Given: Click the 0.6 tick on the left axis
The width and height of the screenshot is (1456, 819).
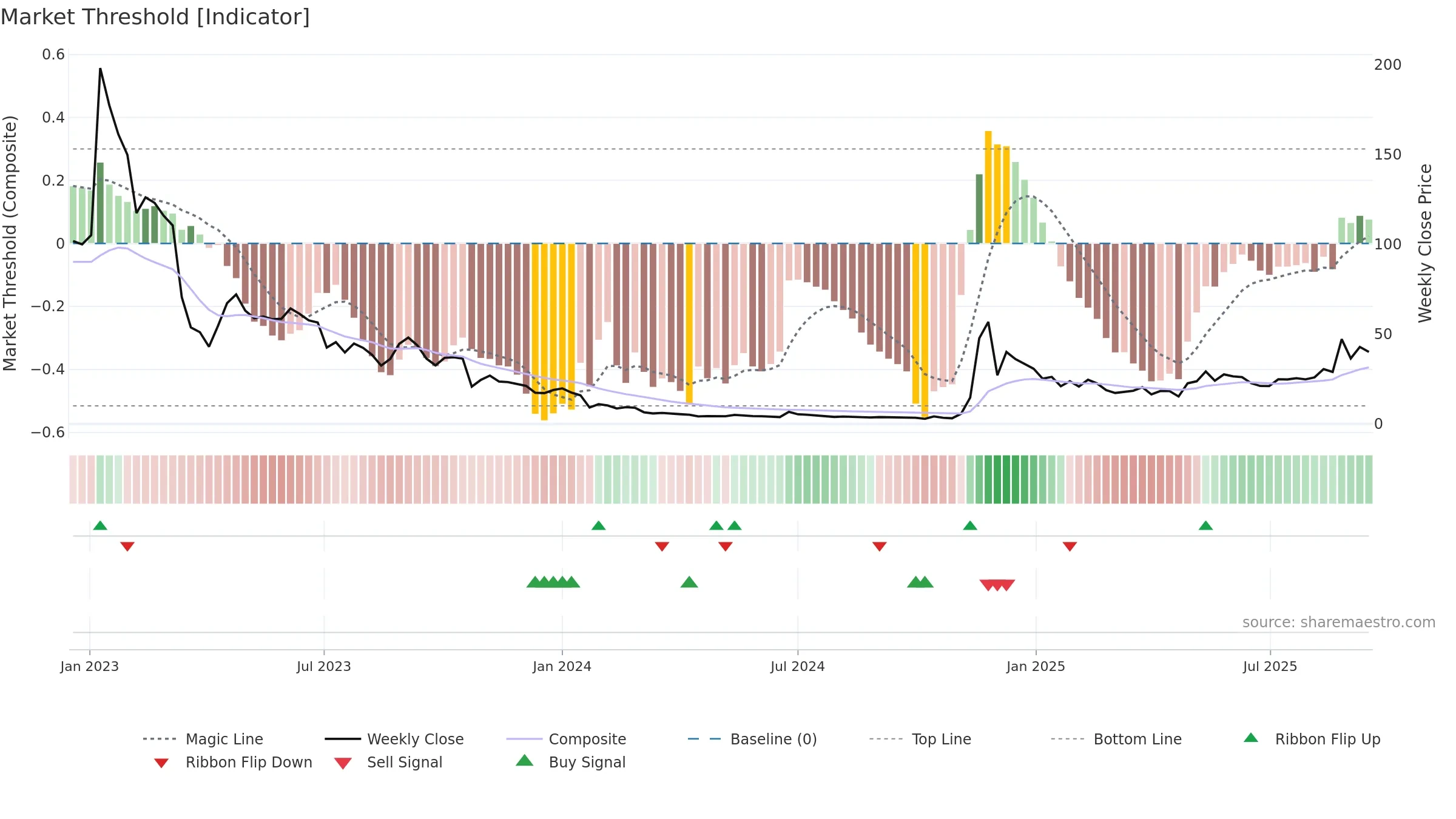Looking at the screenshot, I should [x=53, y=55].
